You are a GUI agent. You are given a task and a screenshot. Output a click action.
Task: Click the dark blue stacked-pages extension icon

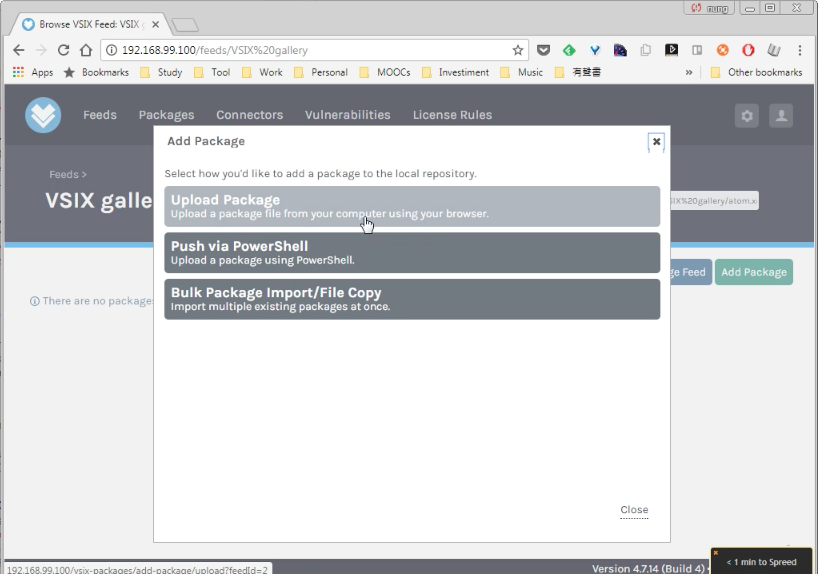[x=620, y=50]
